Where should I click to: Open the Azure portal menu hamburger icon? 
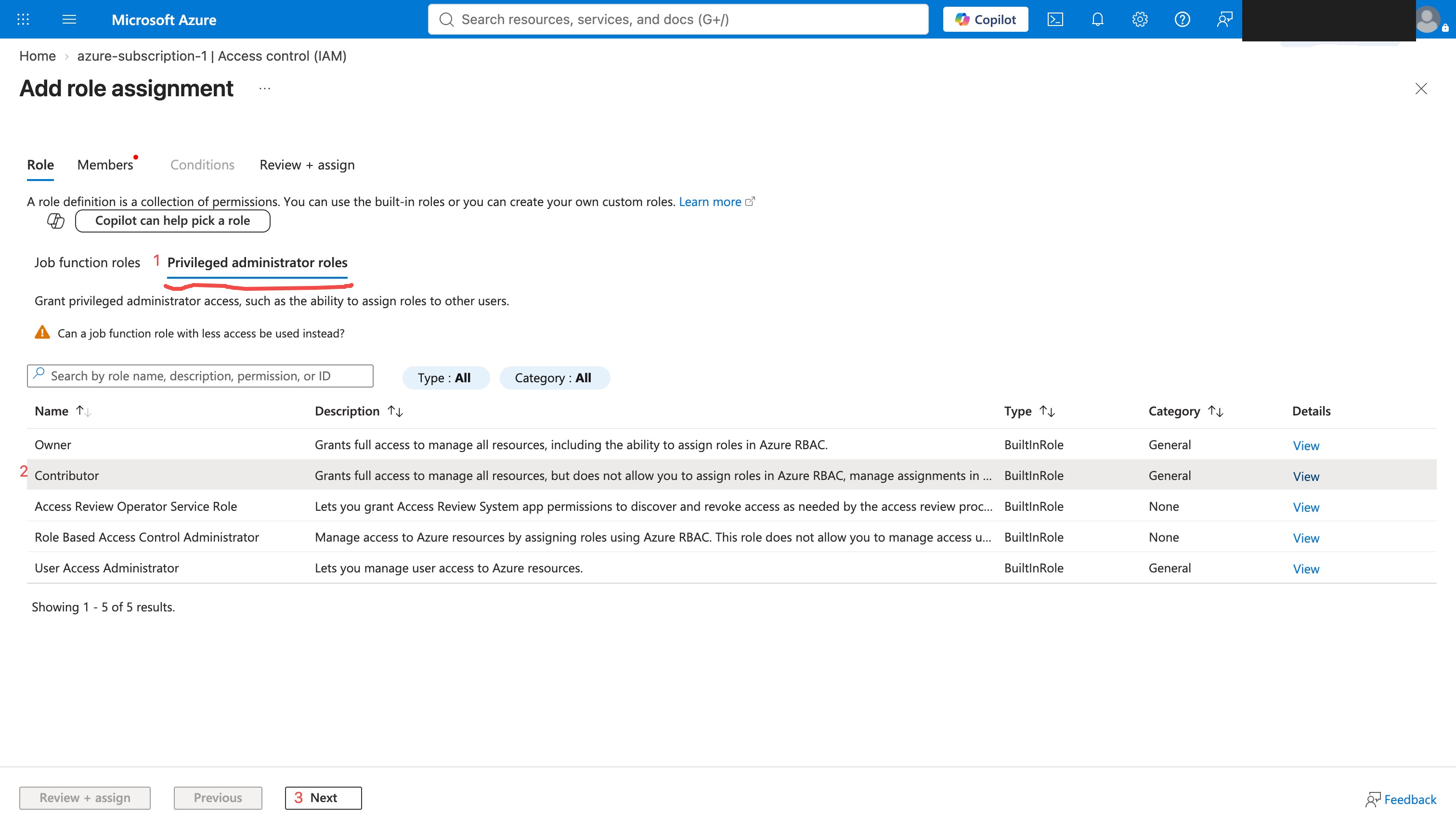point(69,19)
